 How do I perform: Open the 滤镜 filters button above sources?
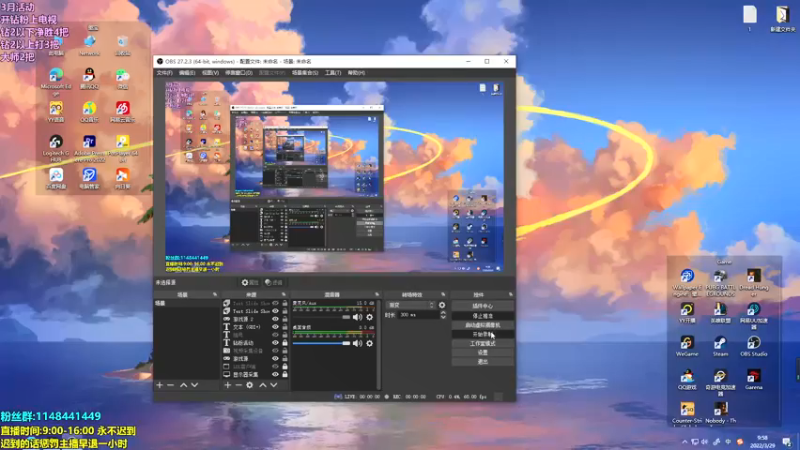point(274,283)
